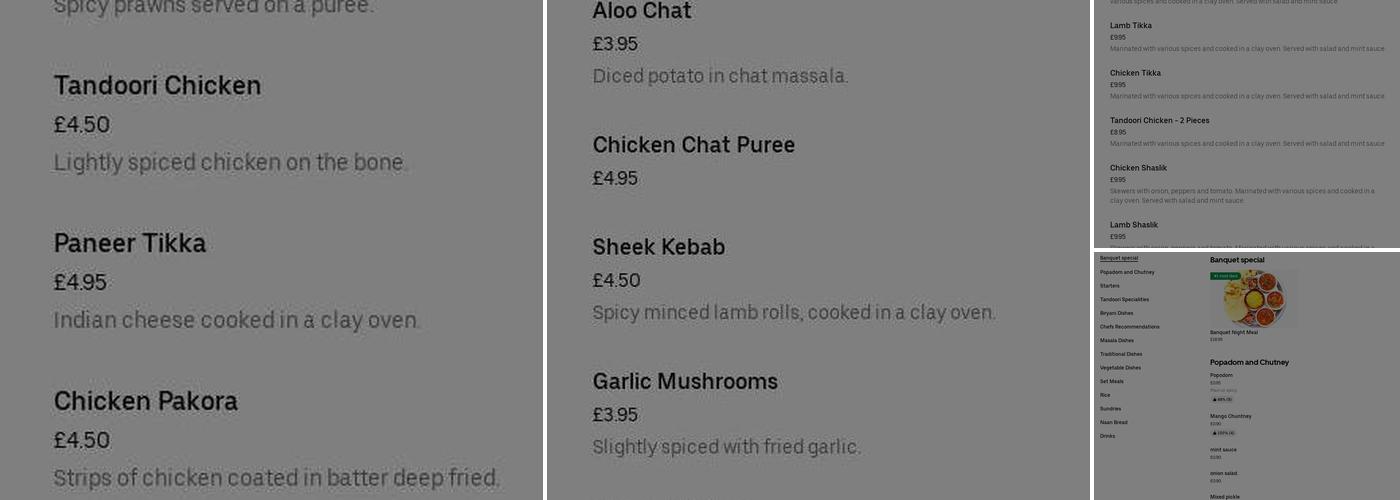Go to the Starters category
The image size is (1400, 500).
[1110, 286]
